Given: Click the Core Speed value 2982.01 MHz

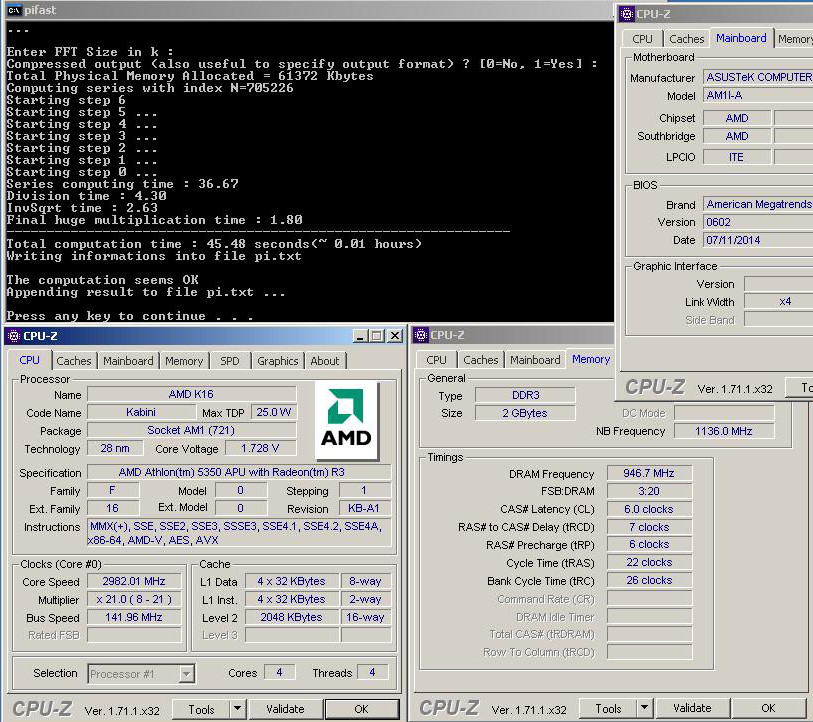Looking at the screenshot, I should (134, 581).
